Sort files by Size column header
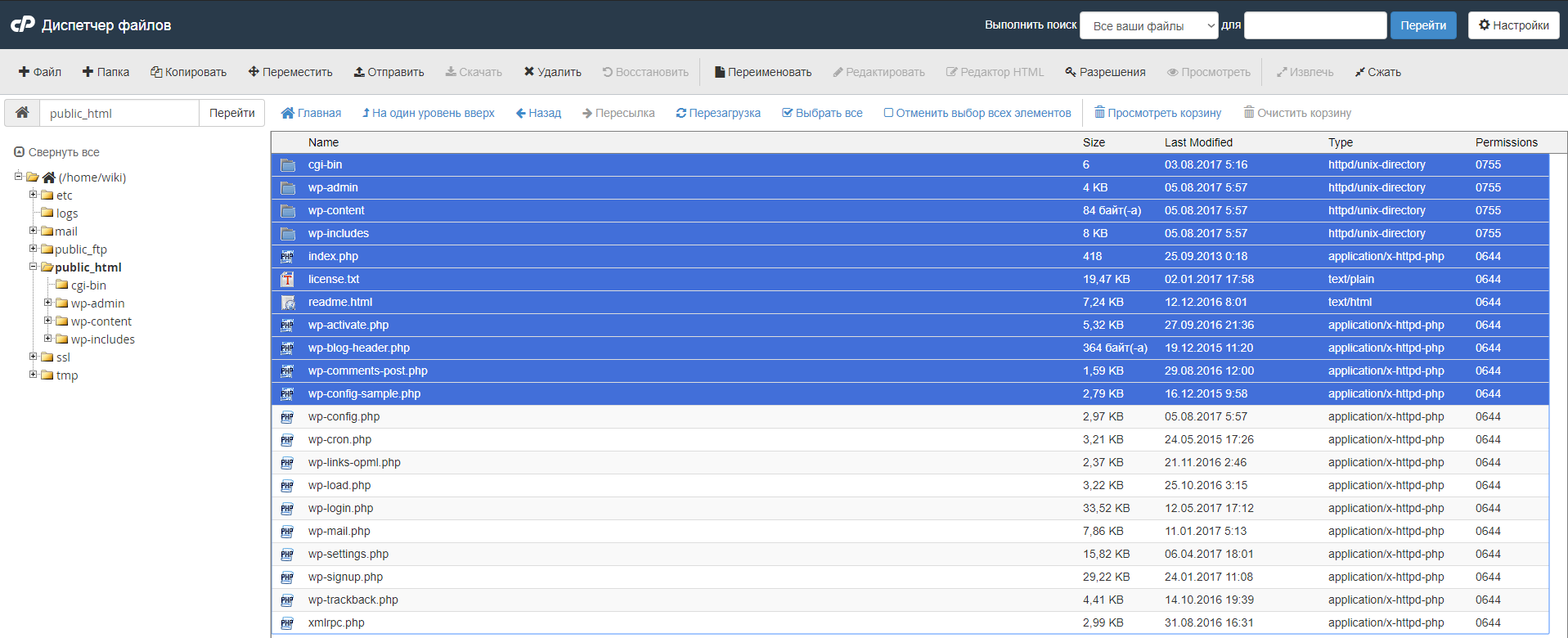The image size is (1568, 638). [1094, 142]
